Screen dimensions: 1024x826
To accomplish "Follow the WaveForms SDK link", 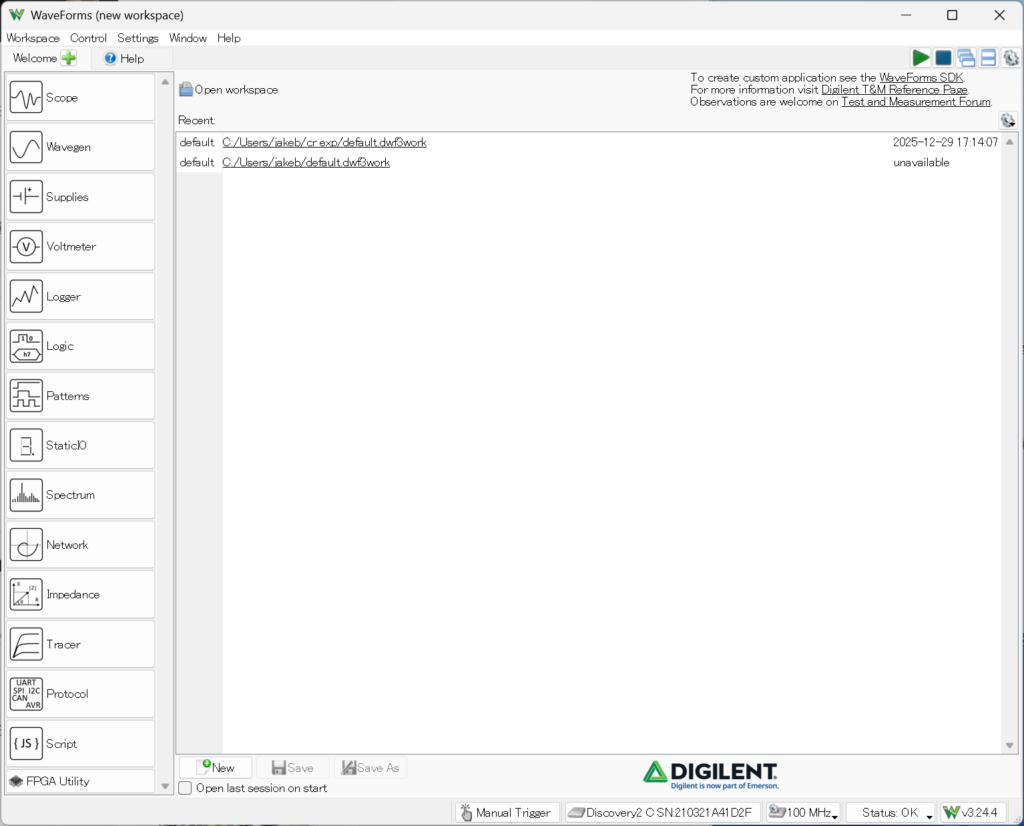I will coord(921,77).
